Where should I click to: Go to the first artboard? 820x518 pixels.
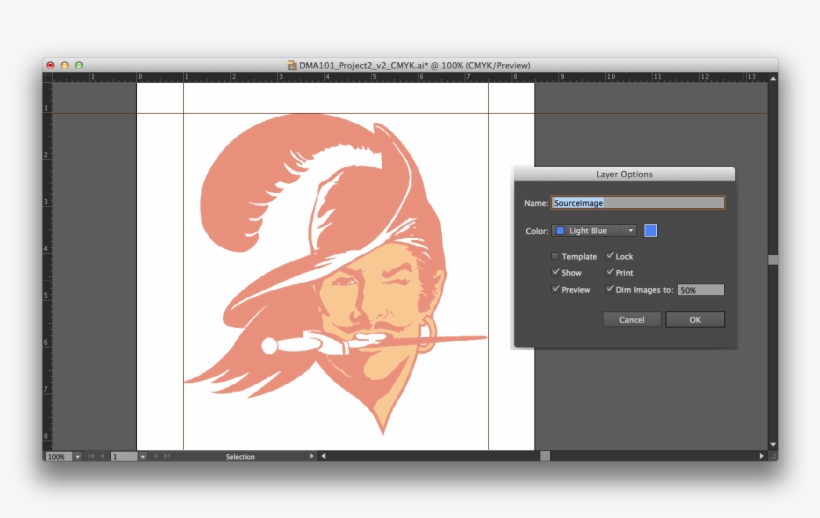point(91,456)
